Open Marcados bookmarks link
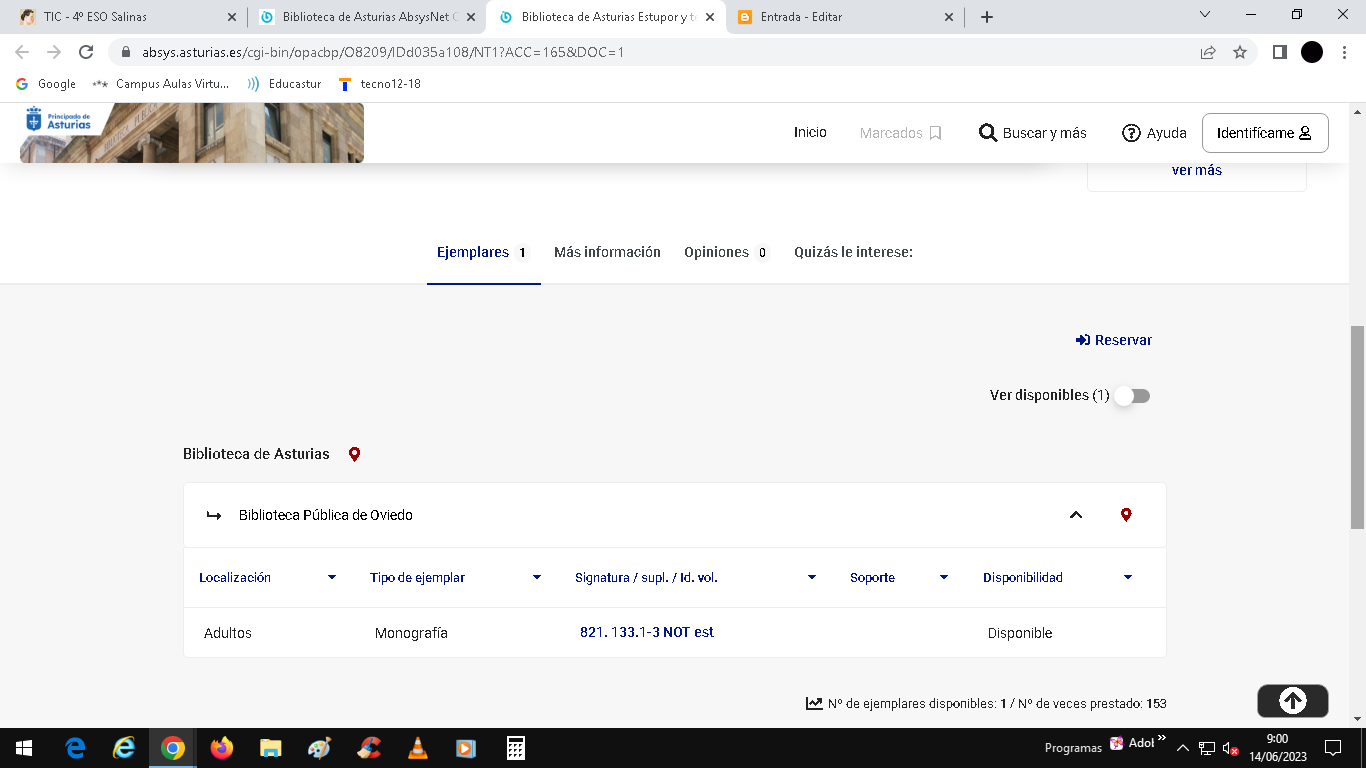 tap(901, 133)
